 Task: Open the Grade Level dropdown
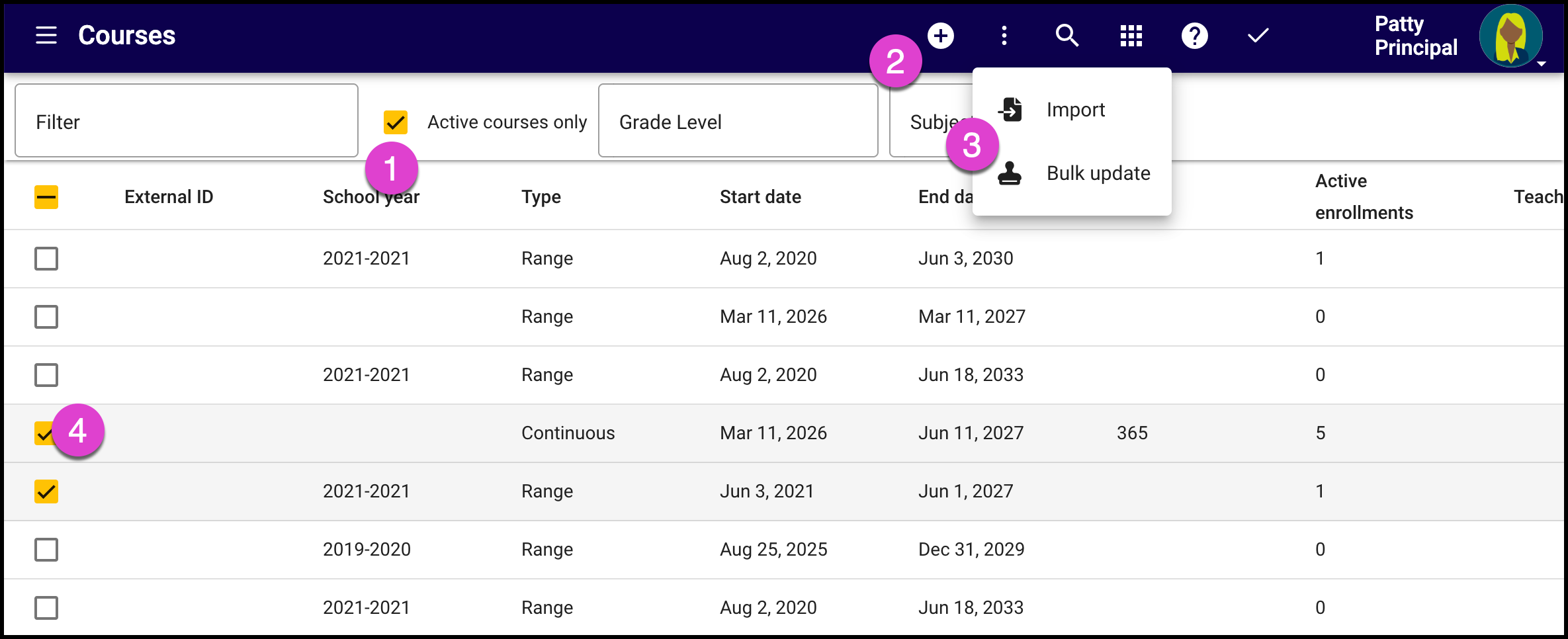click(x=738, y=121)
